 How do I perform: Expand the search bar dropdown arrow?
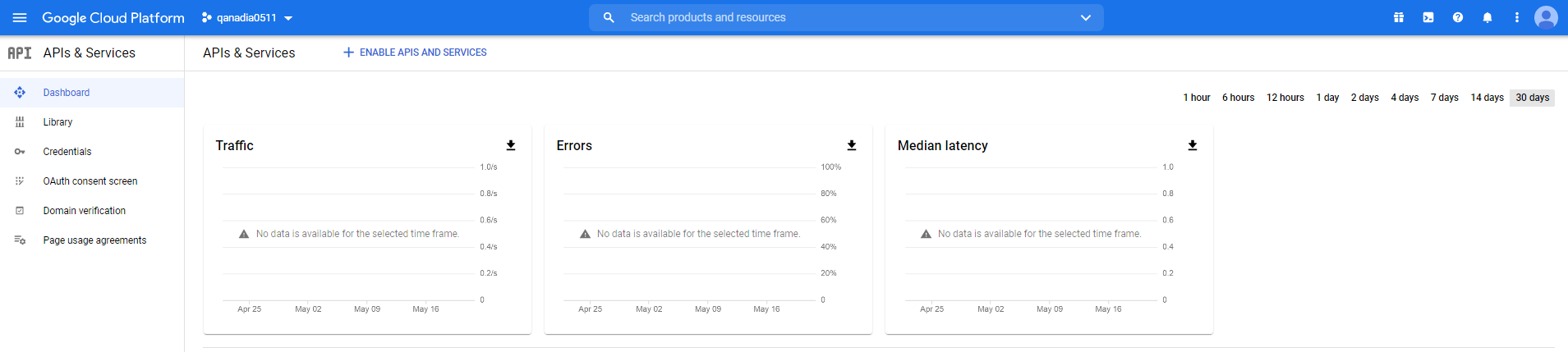point(1085,17)
